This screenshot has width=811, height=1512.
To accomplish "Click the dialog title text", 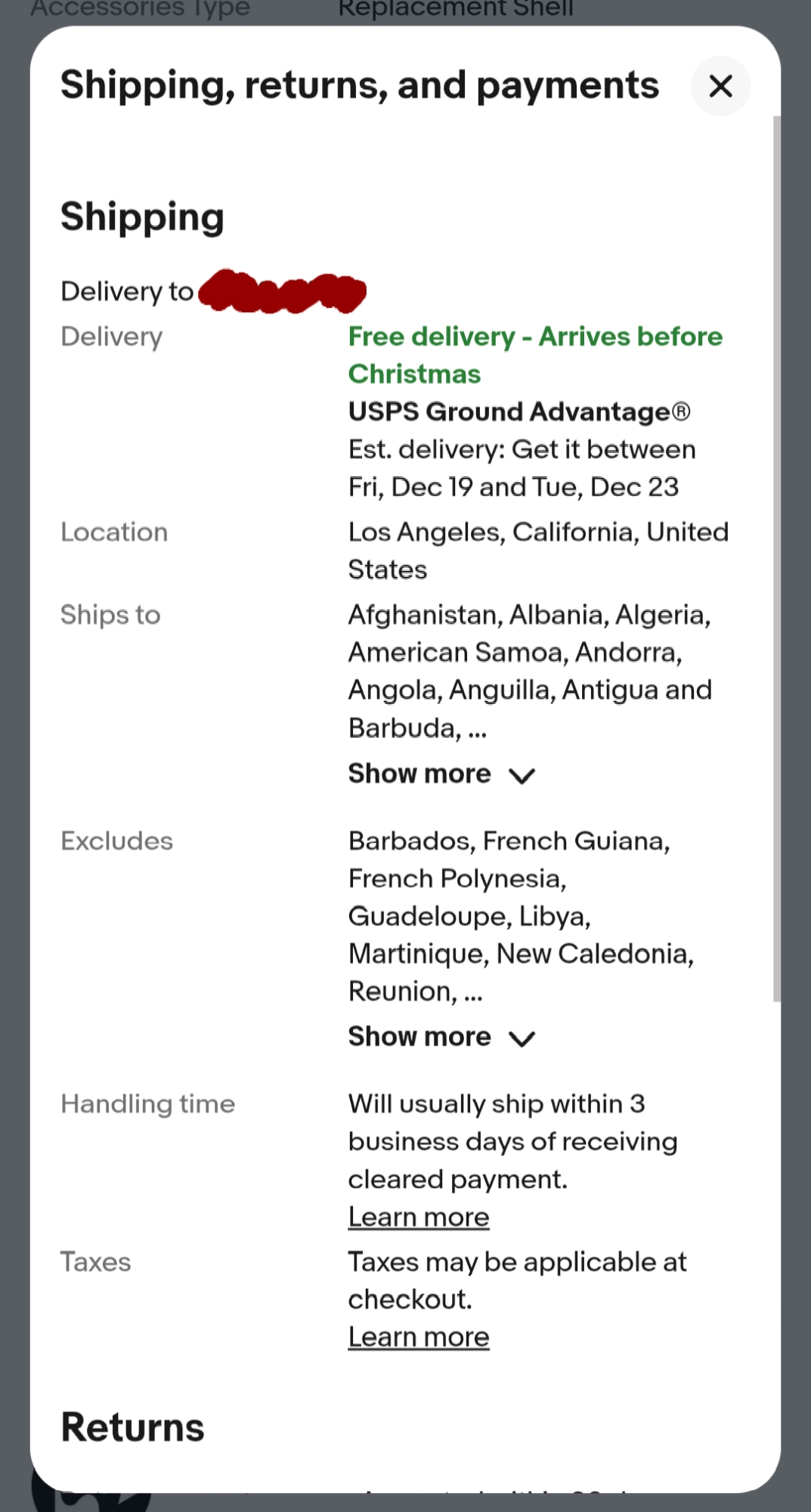I will (x=359, y=85).
